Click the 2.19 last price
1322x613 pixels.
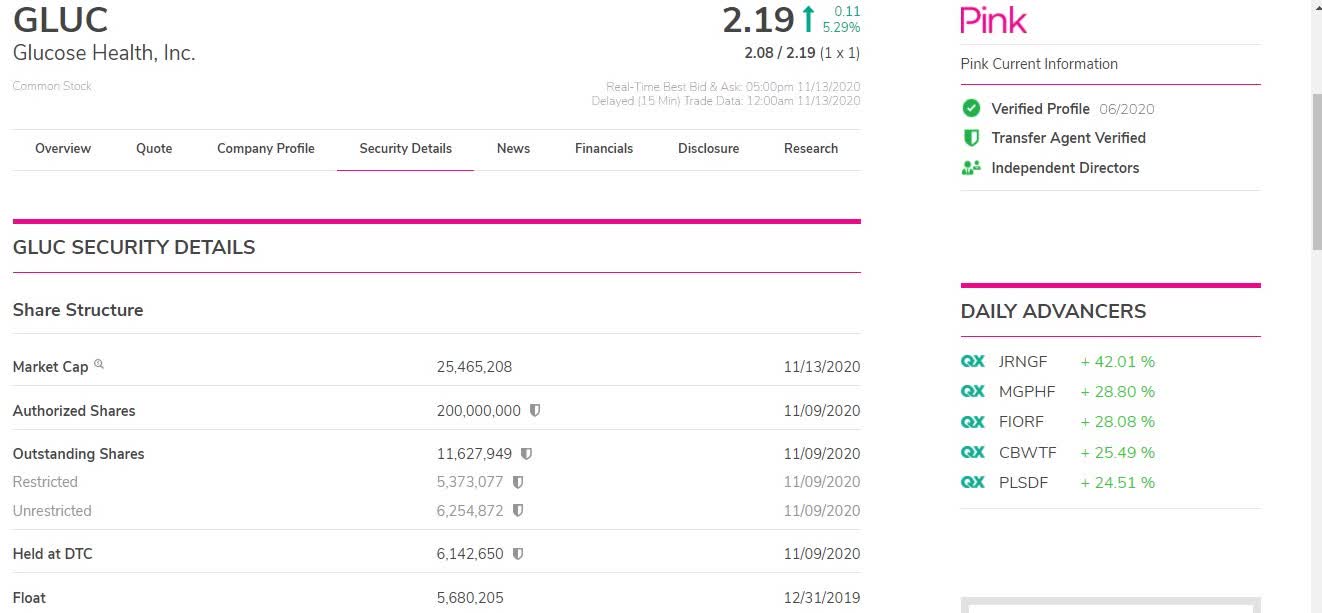click(758, 20)
